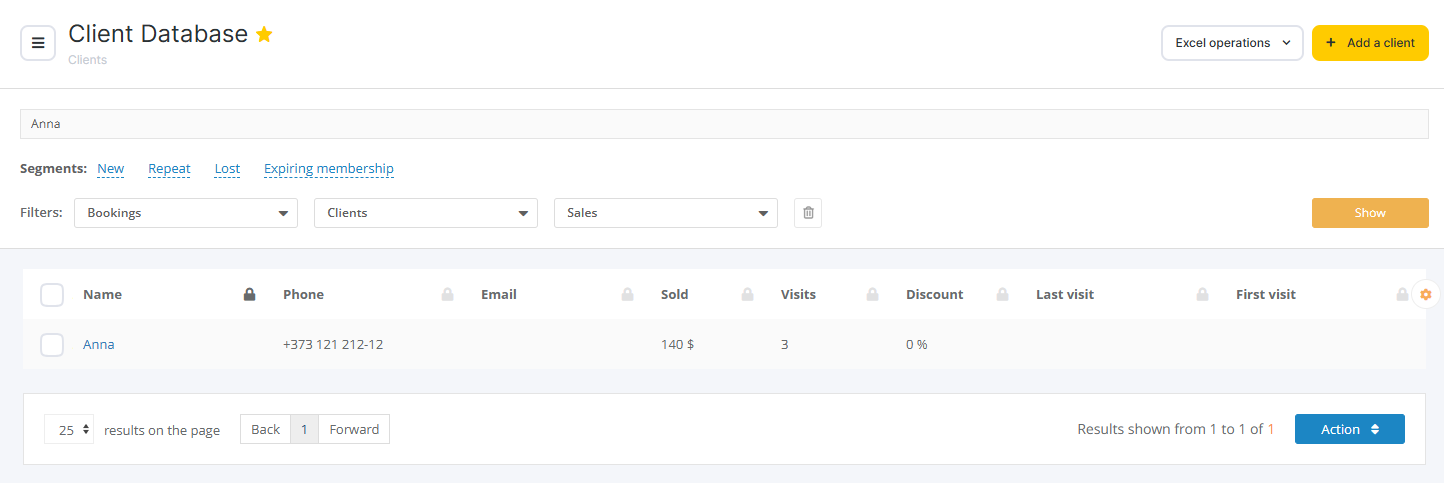
Task: Click the lock icon in Email column
Action: pos(628,295)
